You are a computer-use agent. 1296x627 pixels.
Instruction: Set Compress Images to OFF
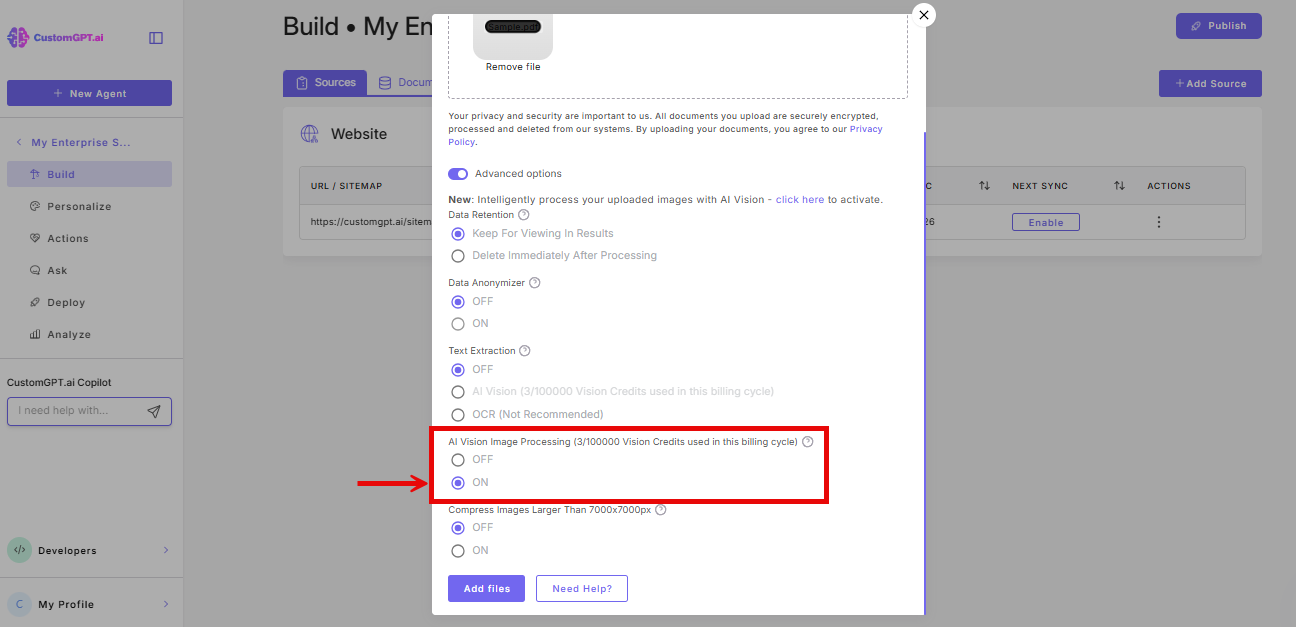458,527
